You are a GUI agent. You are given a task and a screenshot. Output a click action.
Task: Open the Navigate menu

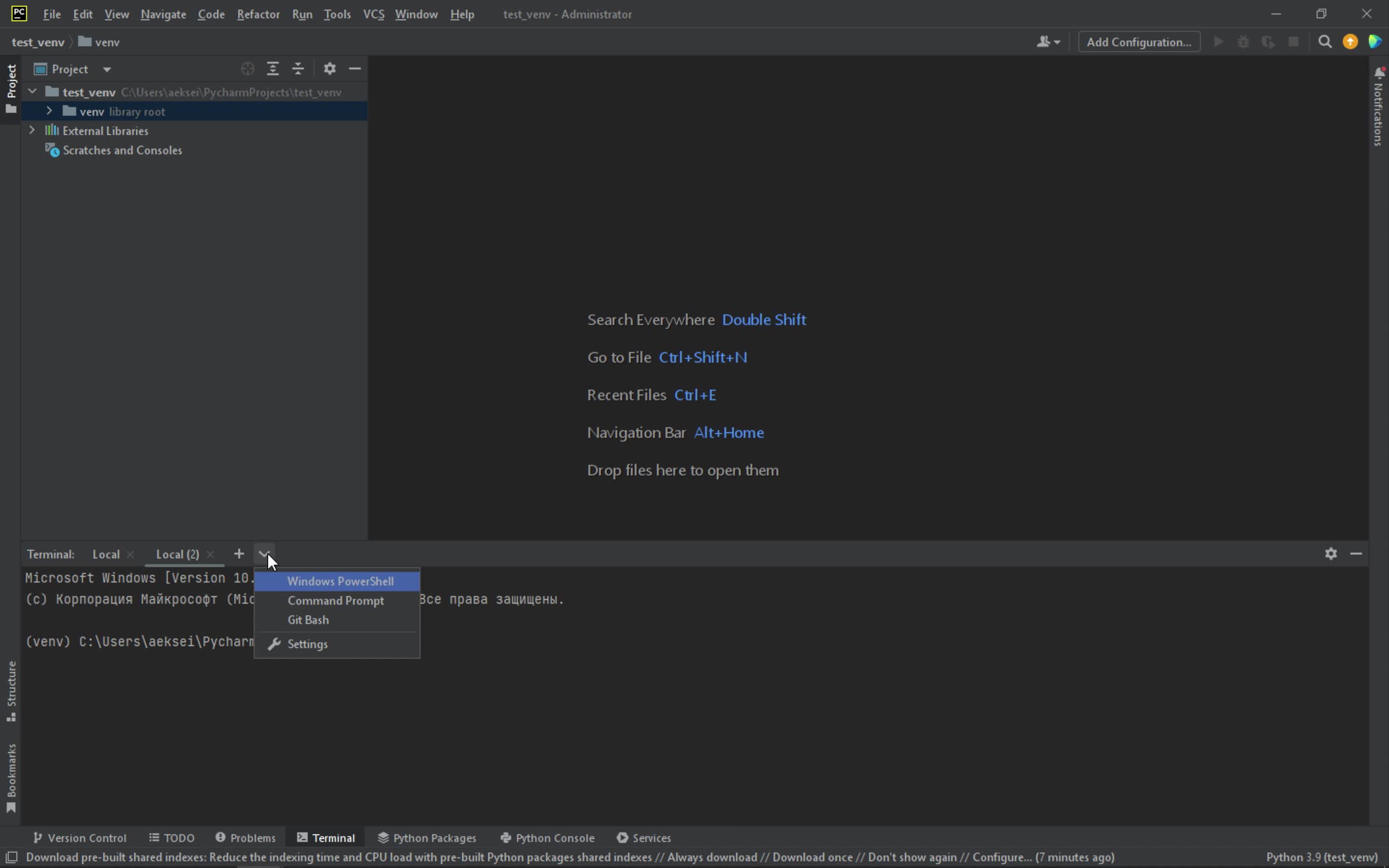point(163,14)
